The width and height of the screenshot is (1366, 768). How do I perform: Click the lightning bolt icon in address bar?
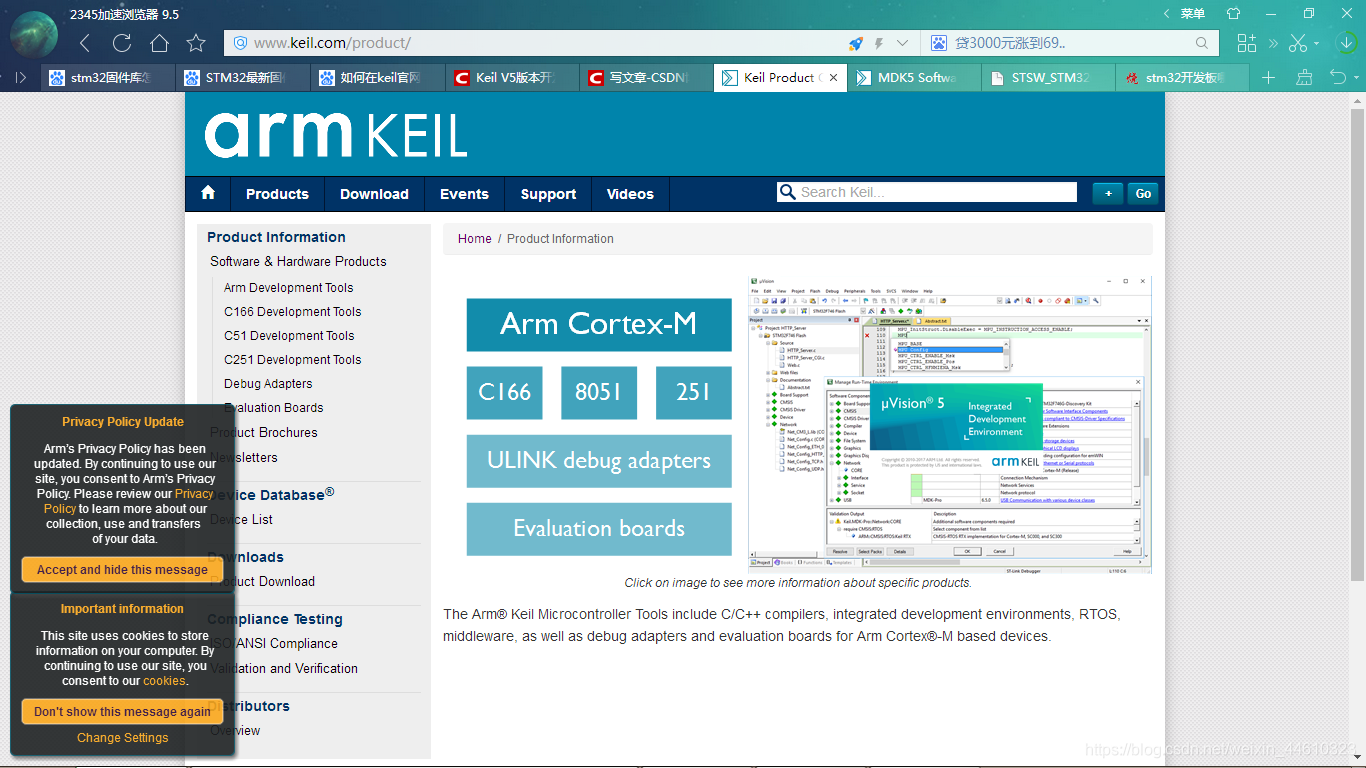point(879,43)
